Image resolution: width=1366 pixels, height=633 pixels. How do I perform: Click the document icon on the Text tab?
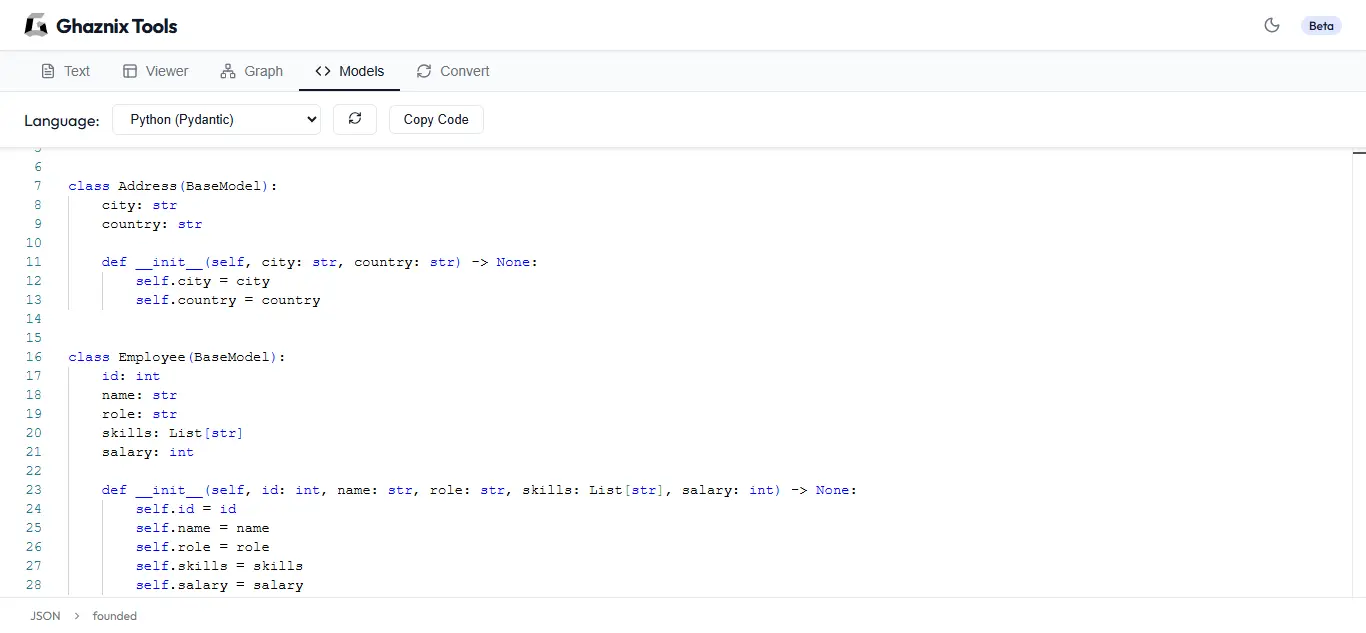(46, 71)
